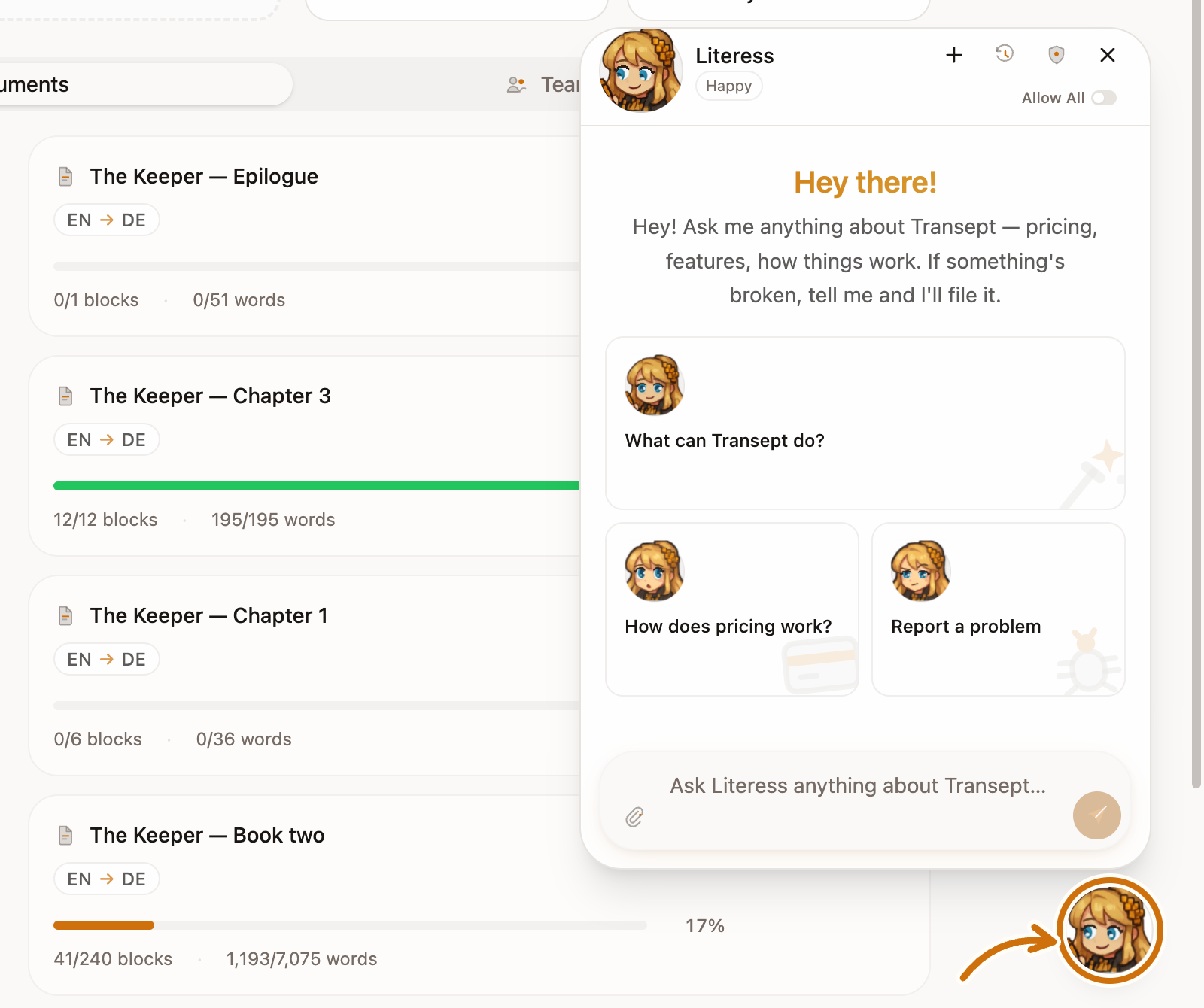Screen dimensions: 1204x1008
Task: Click the EN → DE badge for Book two
Action: pos(107,879)
